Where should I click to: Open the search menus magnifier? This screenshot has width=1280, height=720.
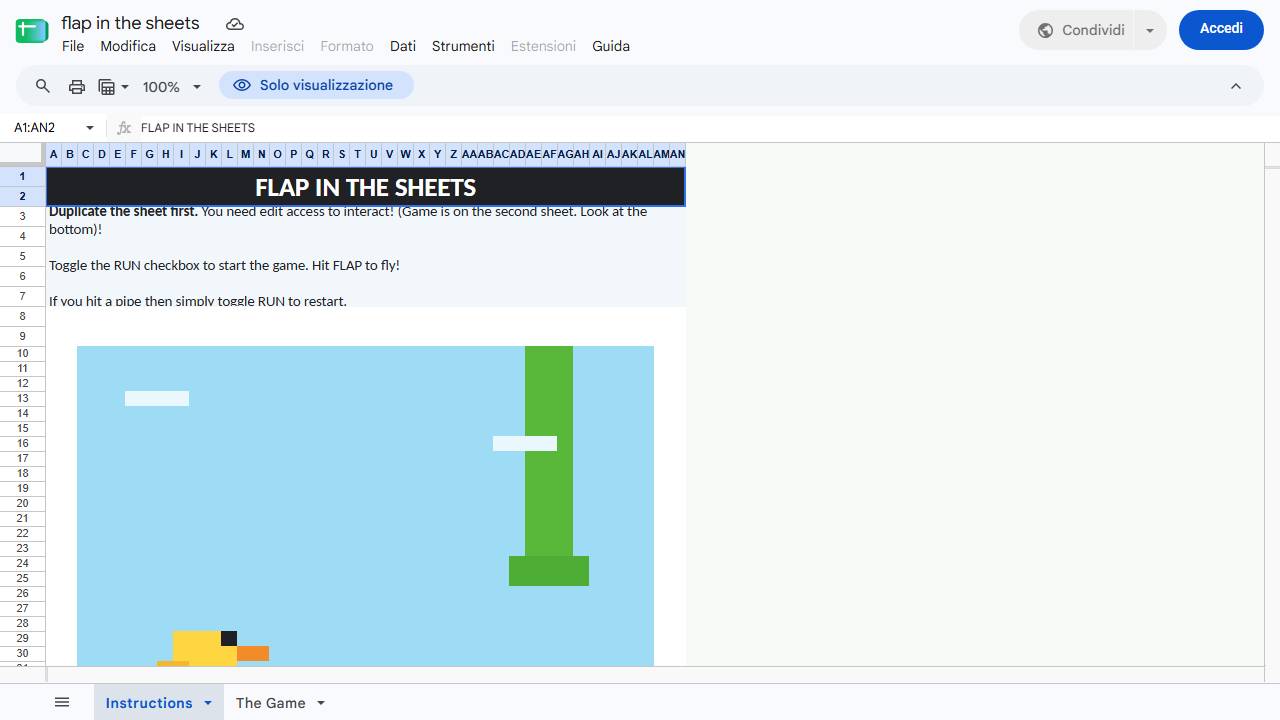click(x=43, y=86)
